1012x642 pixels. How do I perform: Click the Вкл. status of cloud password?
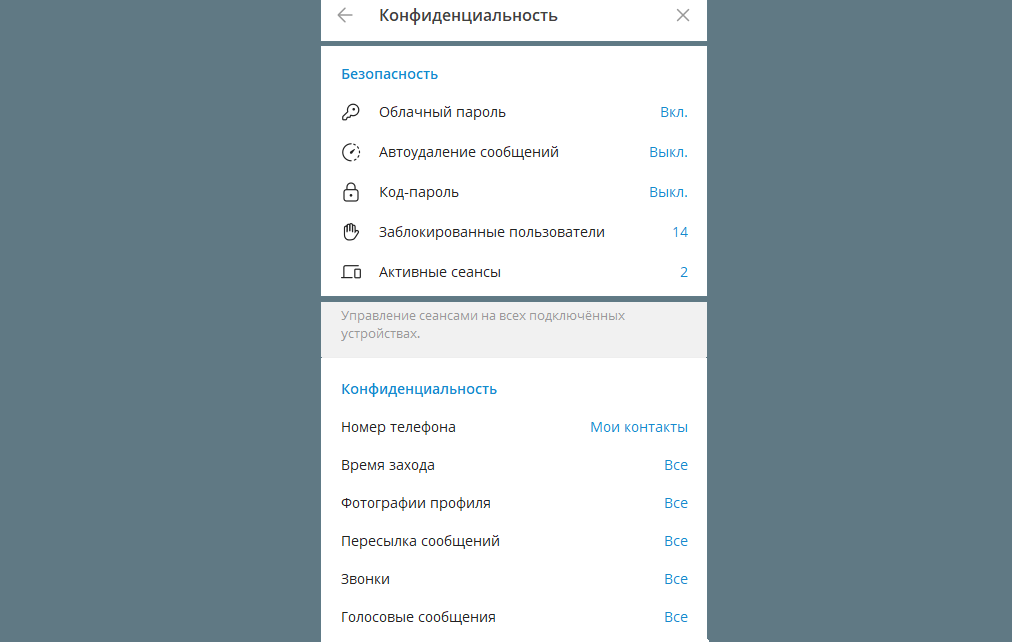click(x=674, y=112)
